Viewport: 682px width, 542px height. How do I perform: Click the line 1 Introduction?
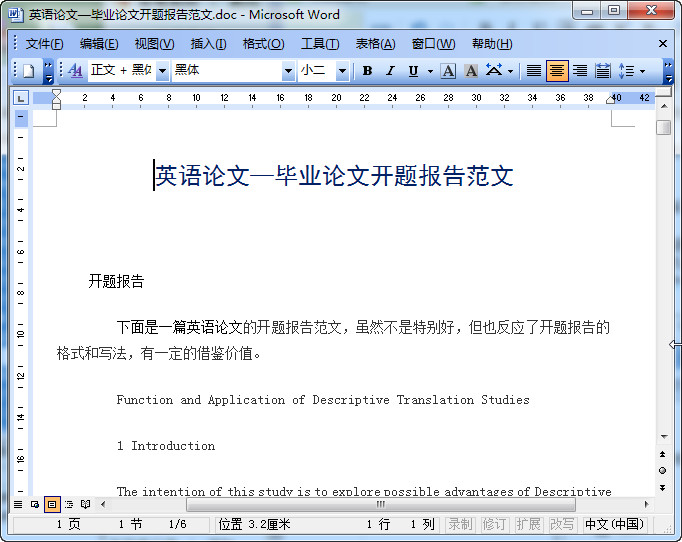[166, 446]
